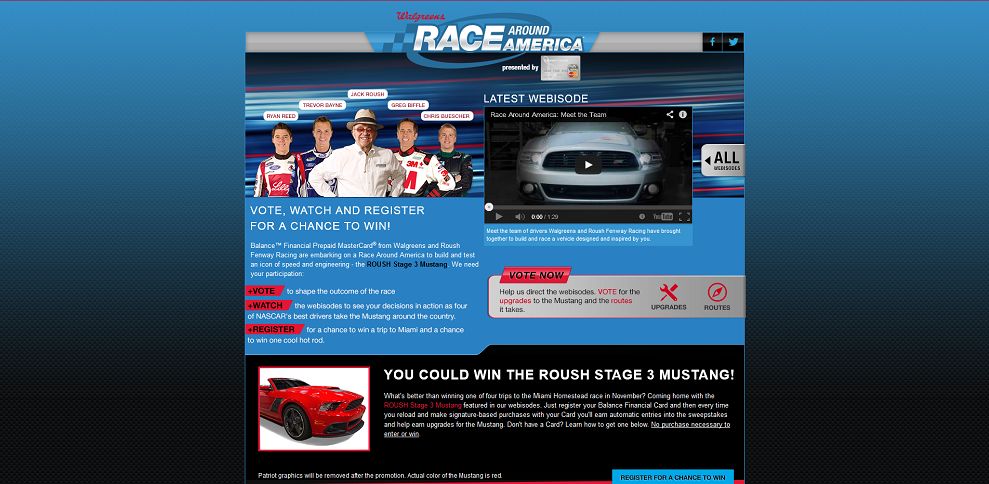This screenshot has height=484, width=989.
Task: Click video title 'Race Around America: Meet the Team'
Action: (x=548, y=115)
